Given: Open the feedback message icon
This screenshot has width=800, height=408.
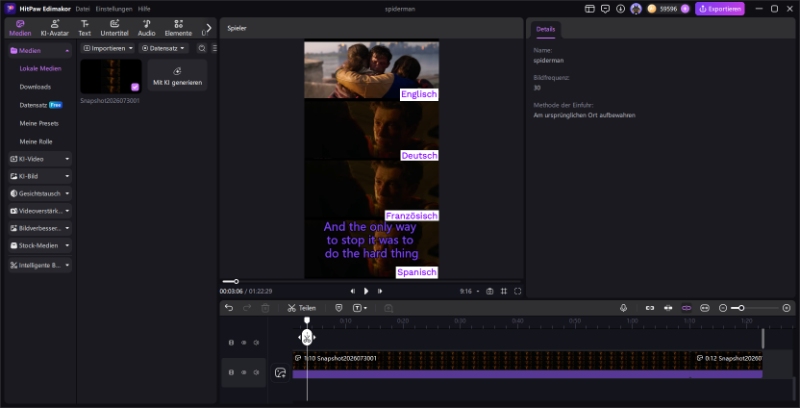Looking at the screenshot, I should click(605, 9).
